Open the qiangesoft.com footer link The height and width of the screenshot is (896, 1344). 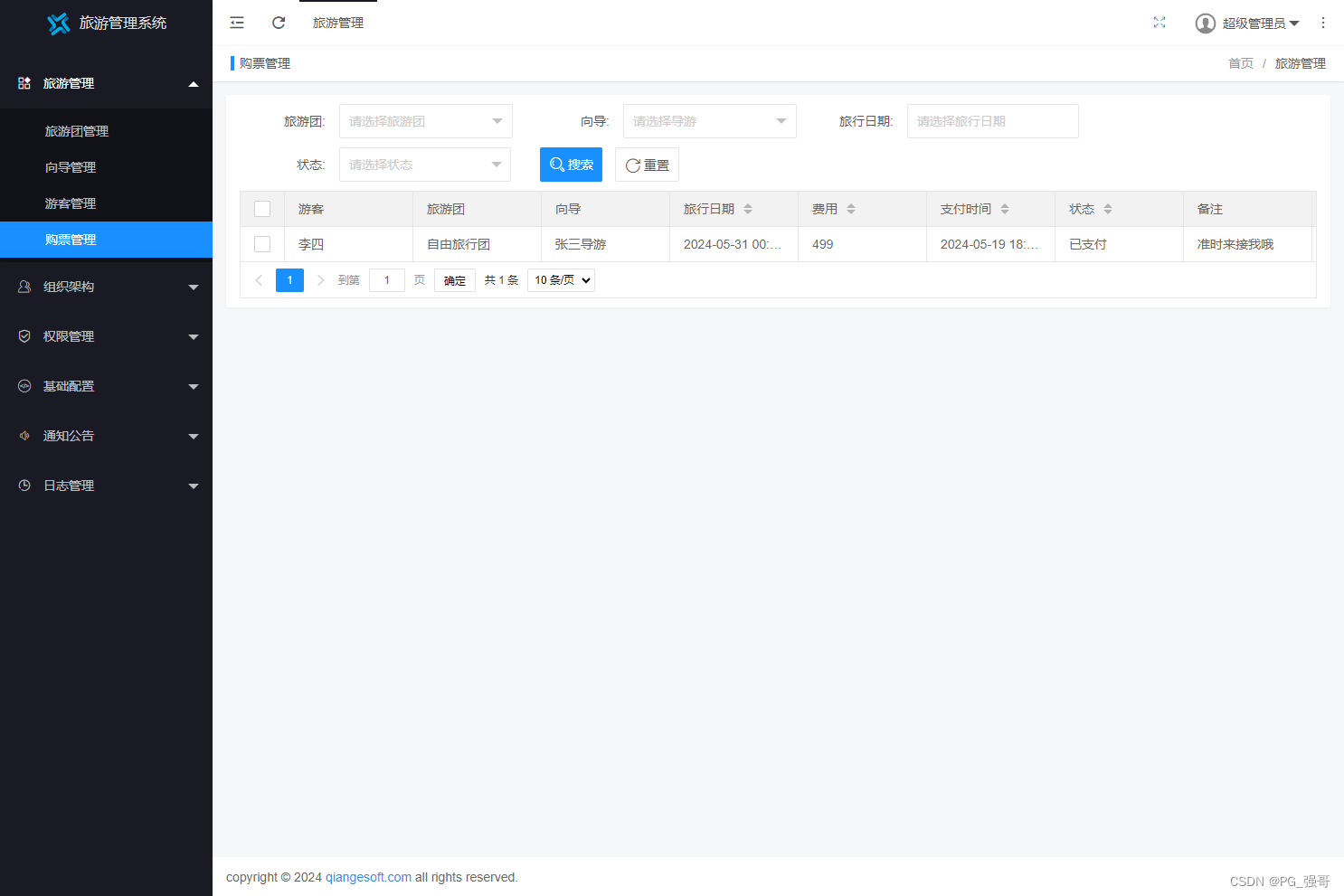[368, 877]
